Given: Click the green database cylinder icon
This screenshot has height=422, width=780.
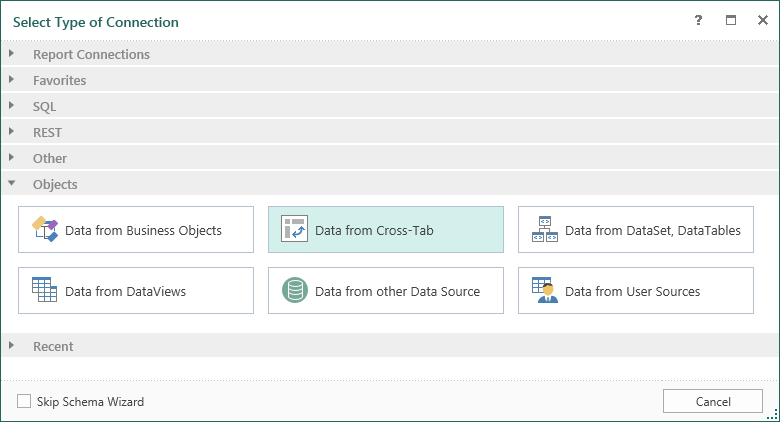Looking at the screenshot, I should click(x=294, y=291).
